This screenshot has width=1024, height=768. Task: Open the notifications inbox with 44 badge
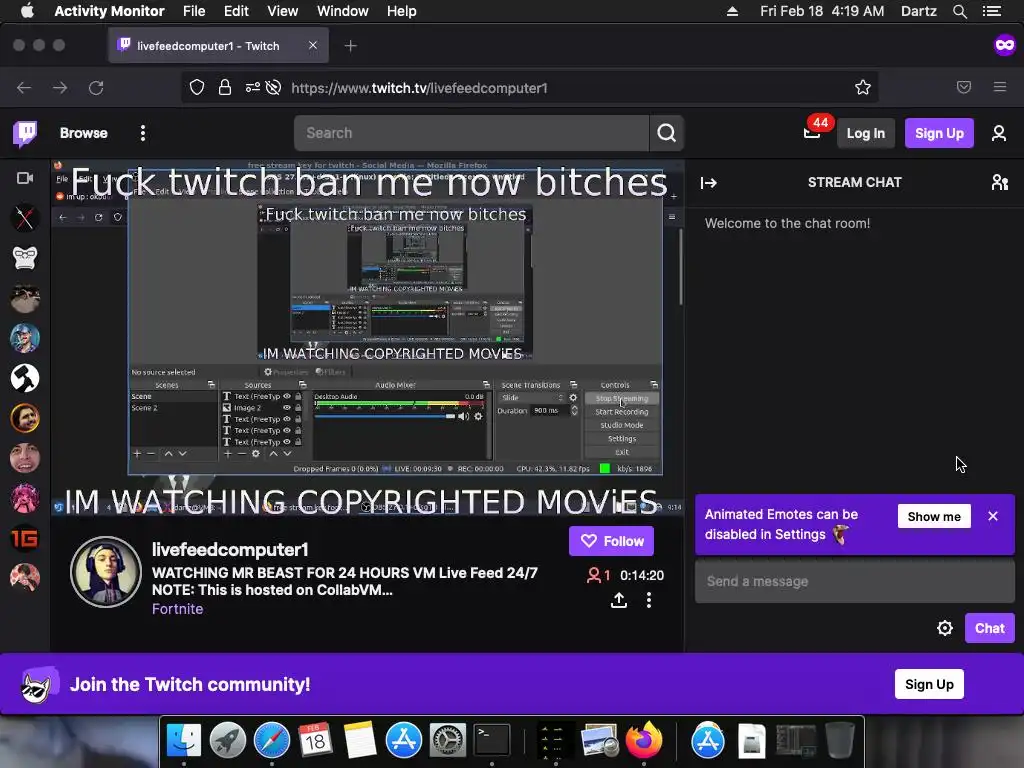(x=812, y=133)
